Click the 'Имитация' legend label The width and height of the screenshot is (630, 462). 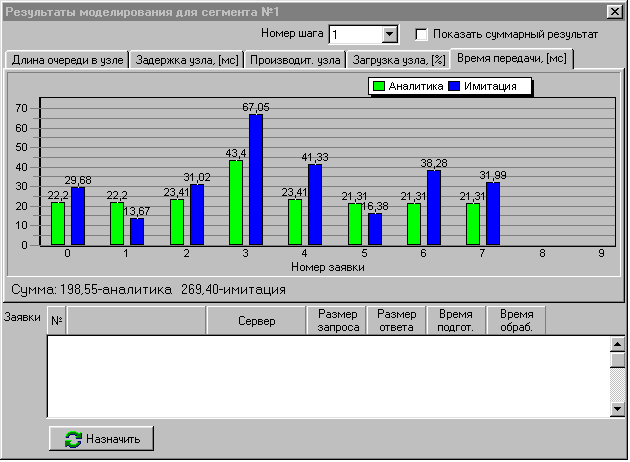tap(490, 86)
